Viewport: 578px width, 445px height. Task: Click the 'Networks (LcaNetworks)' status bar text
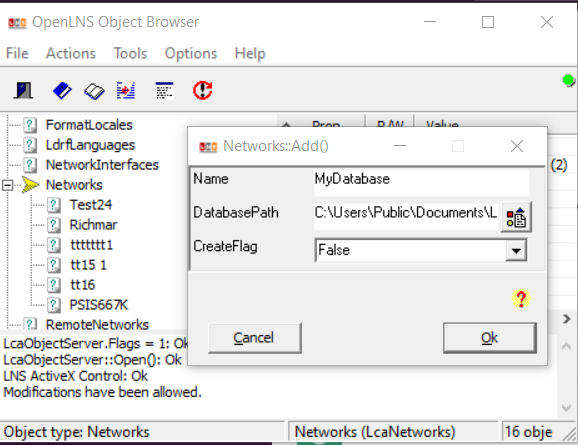point(375,432)
